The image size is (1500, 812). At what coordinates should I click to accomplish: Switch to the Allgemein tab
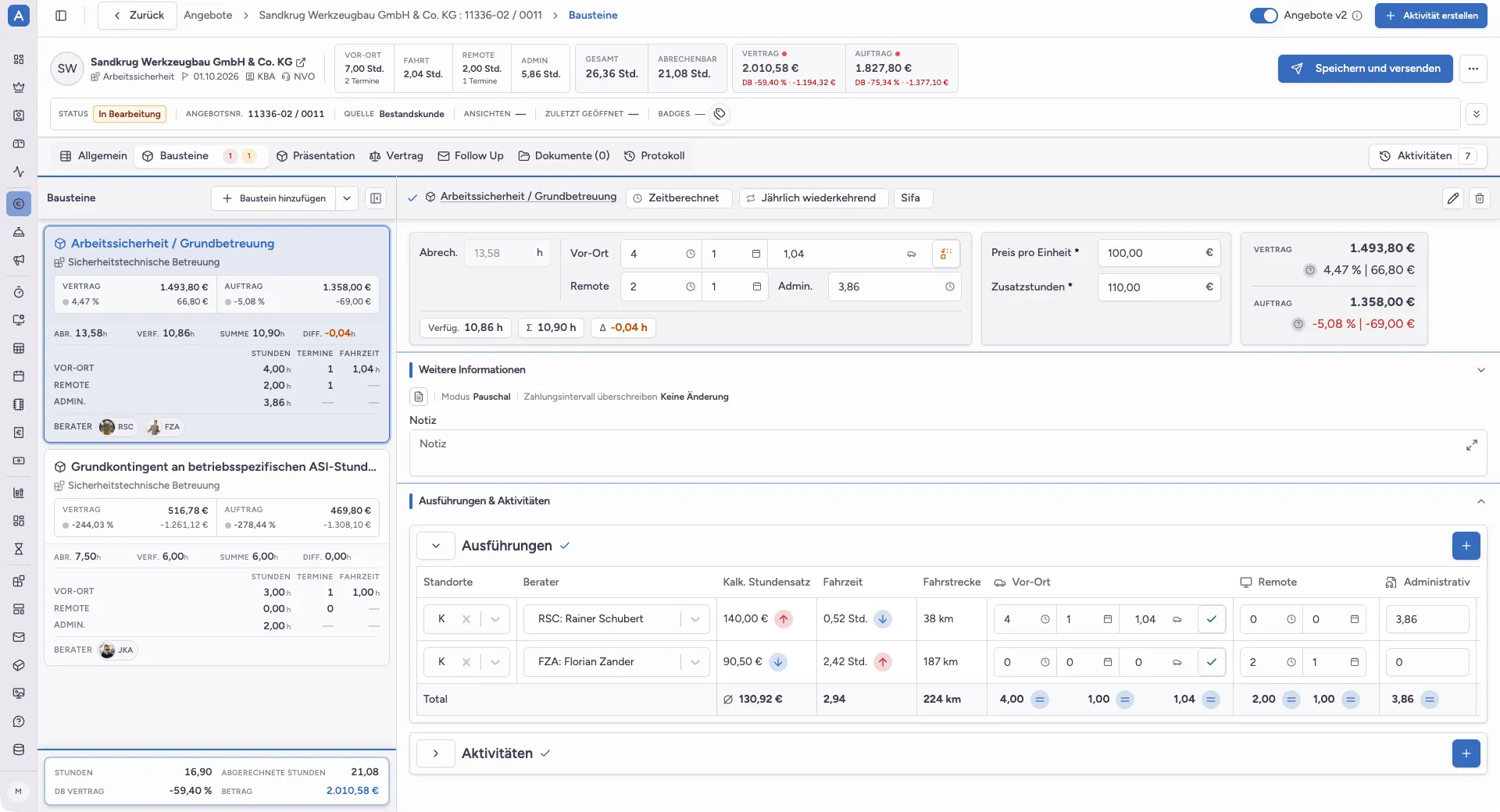[x=94, y=156]
